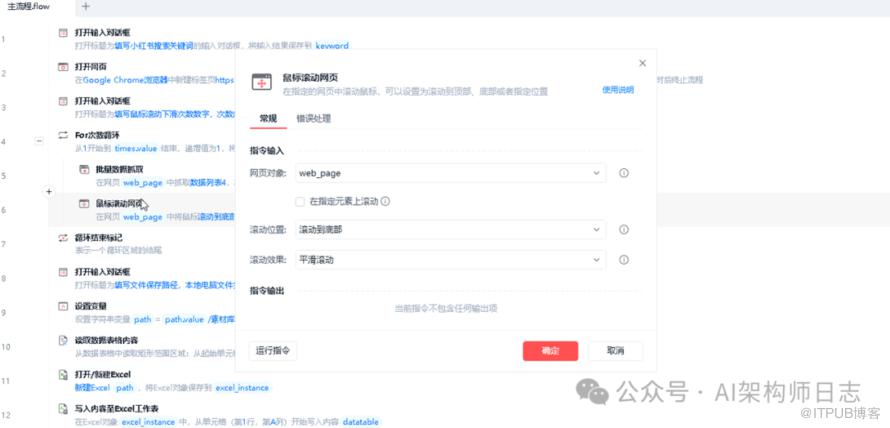Click keyword variable in row 1
890x428 pixels.
tap(331, 45)
